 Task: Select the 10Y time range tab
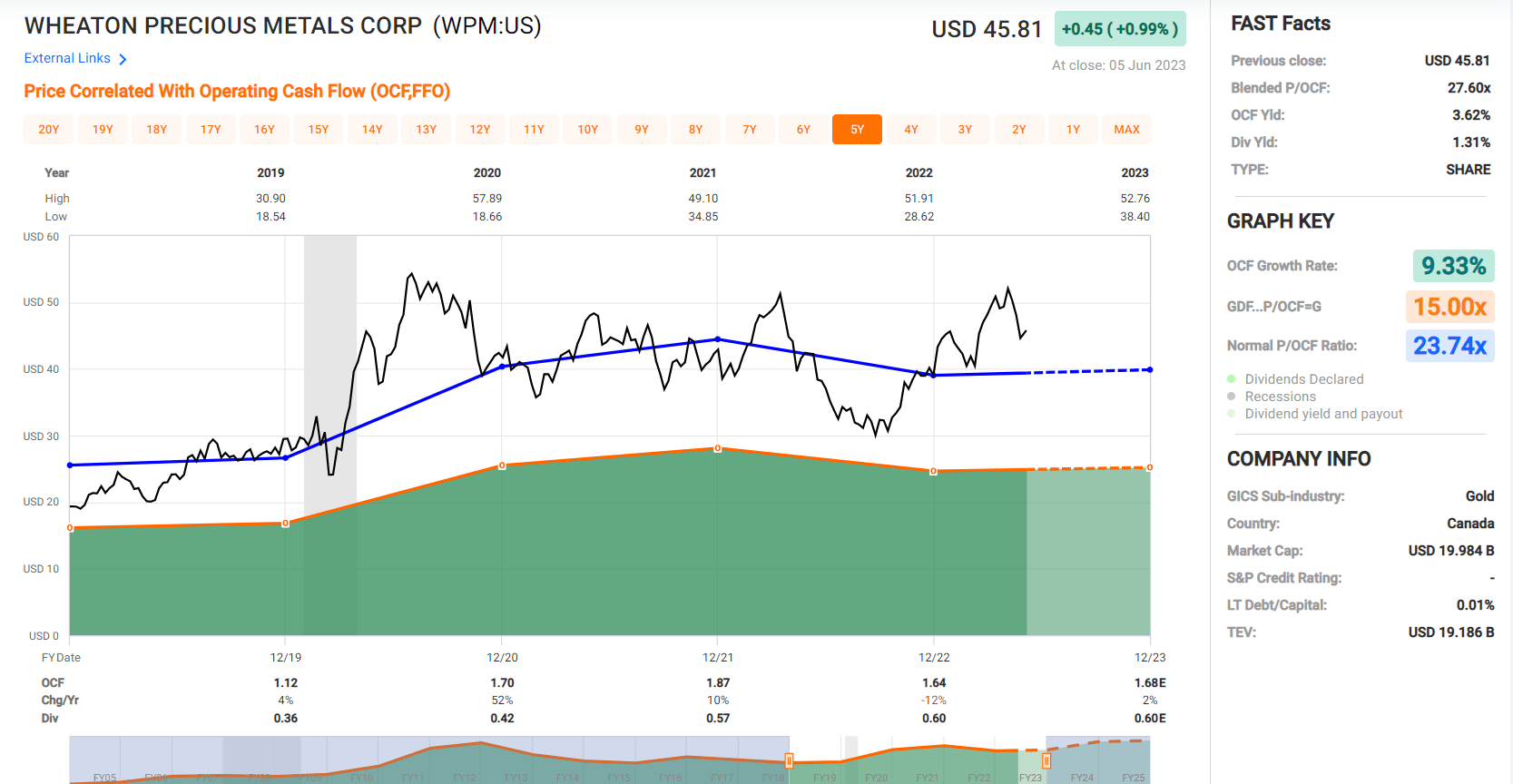(x=588, y=130)
